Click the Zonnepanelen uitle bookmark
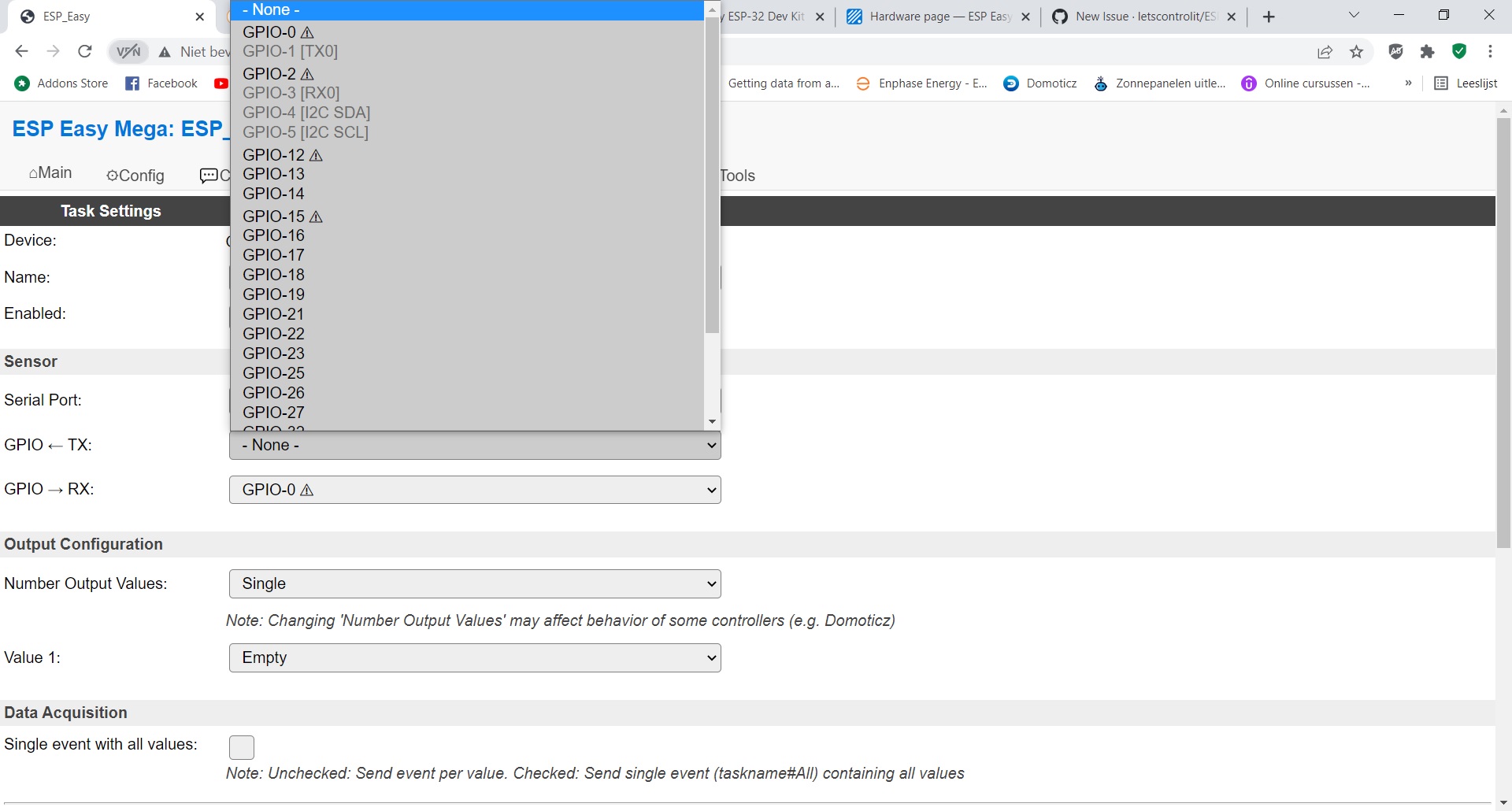The width and height of the screenshot is (1512, 811). (x=1158, y=83)
